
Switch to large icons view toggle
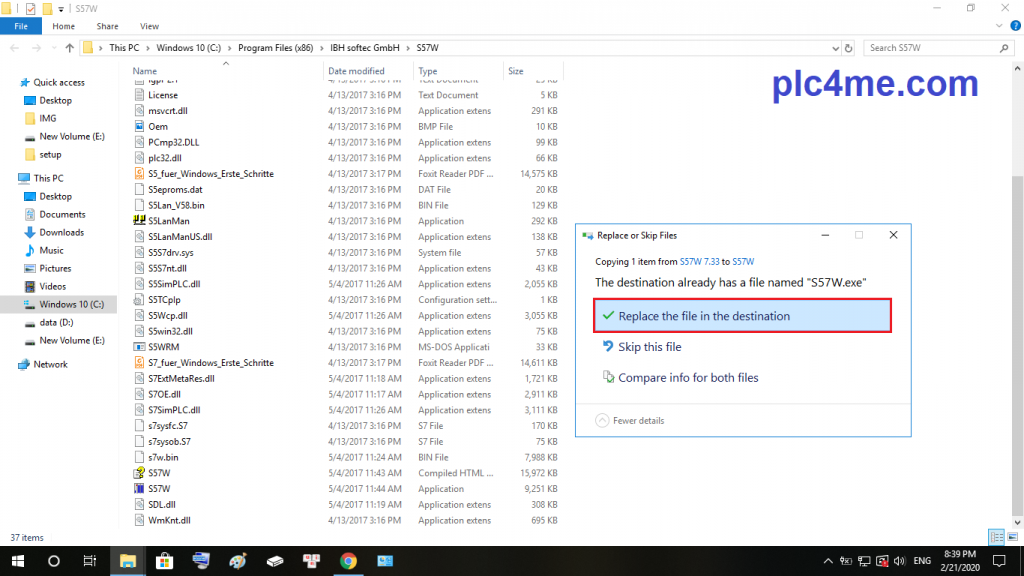[x=1012, y=538]
